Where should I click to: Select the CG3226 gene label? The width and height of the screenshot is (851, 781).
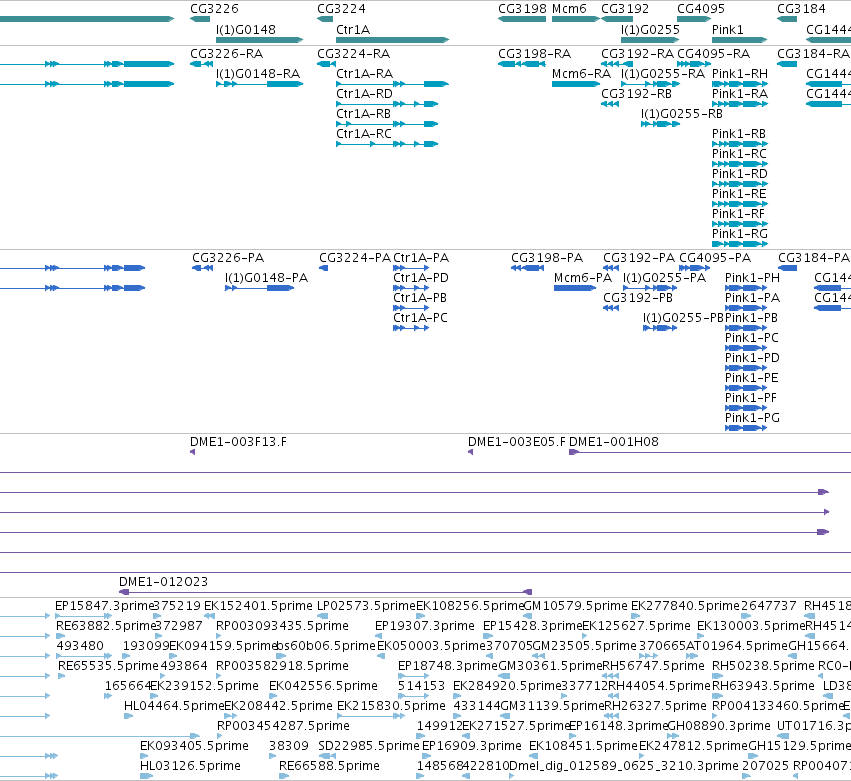click(214, 9)
